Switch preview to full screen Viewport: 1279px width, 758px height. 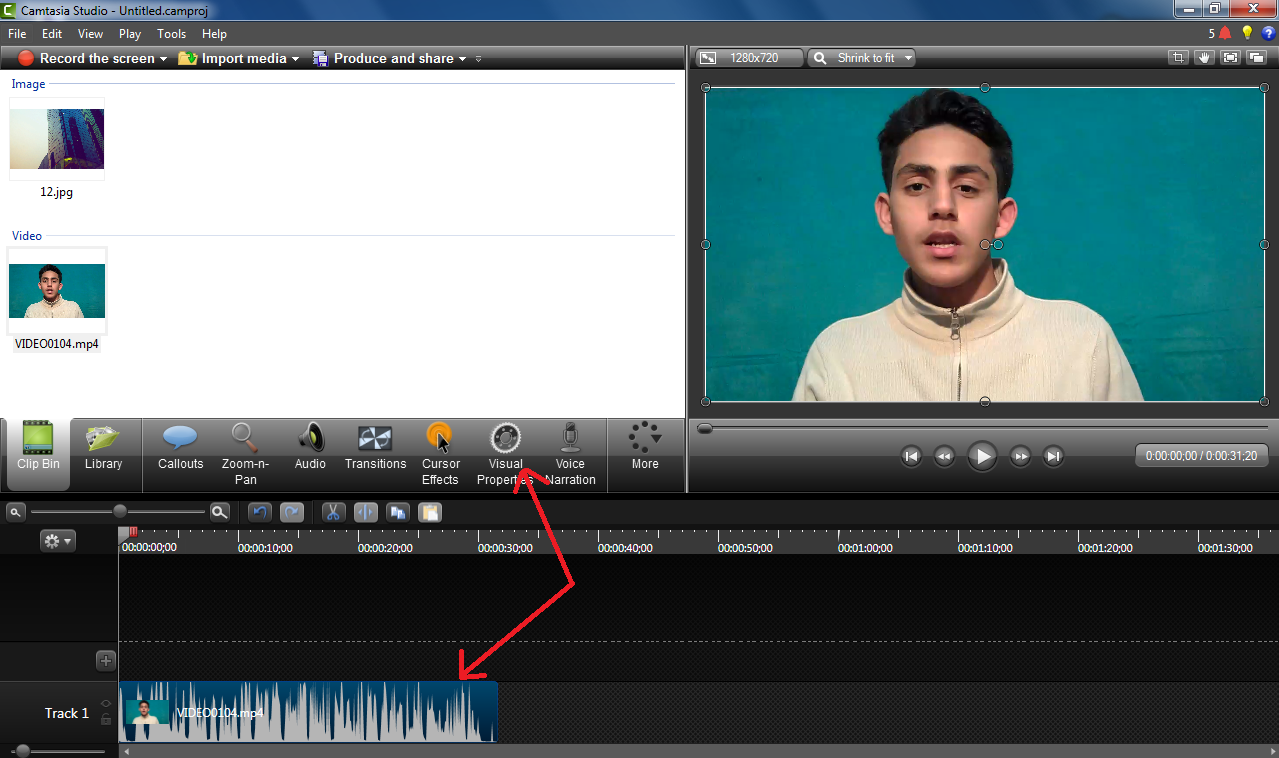click(1230, 58)
